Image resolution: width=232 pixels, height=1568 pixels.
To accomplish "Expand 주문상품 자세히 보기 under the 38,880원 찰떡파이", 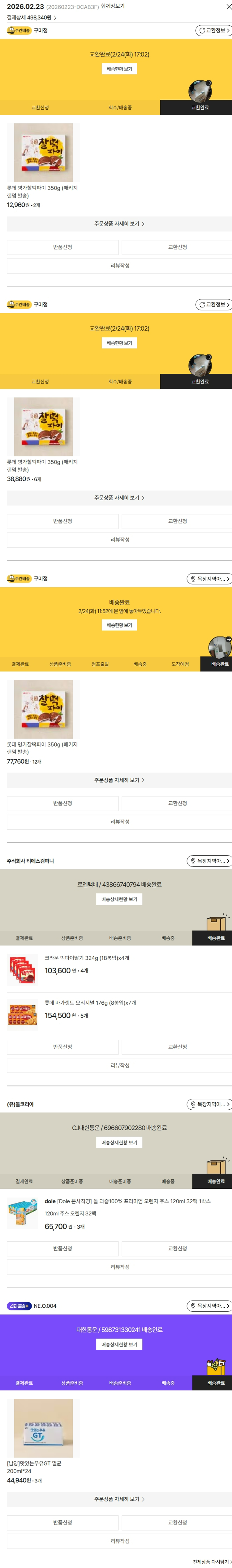I will coord(119,497).
